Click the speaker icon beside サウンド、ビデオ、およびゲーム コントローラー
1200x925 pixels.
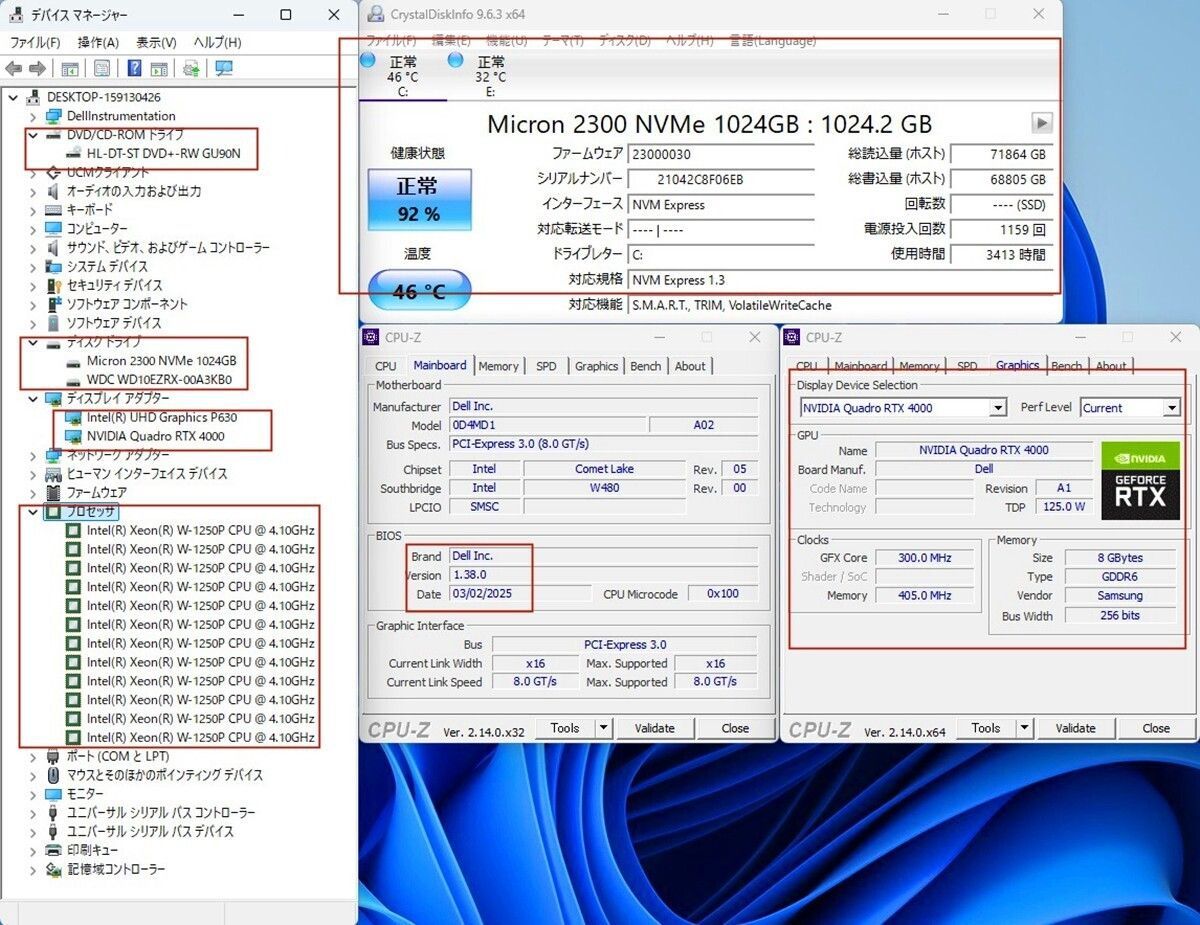pyautogui.click(x=54, y=248)
